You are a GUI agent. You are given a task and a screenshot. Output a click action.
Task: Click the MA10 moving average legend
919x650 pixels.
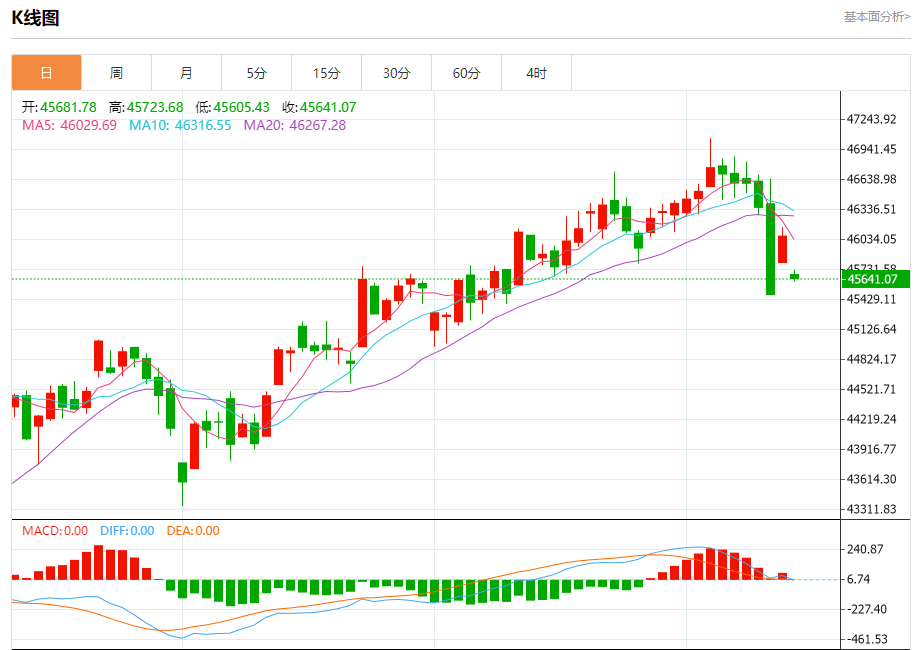pyautogui.click(x=180, y=125)
